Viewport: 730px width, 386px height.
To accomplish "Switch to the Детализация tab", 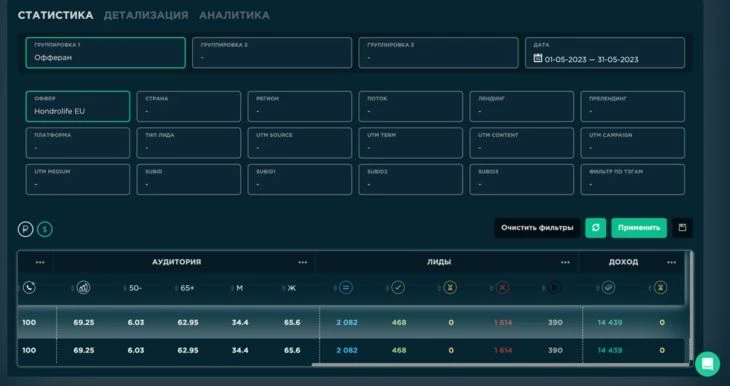I will 146,15.
